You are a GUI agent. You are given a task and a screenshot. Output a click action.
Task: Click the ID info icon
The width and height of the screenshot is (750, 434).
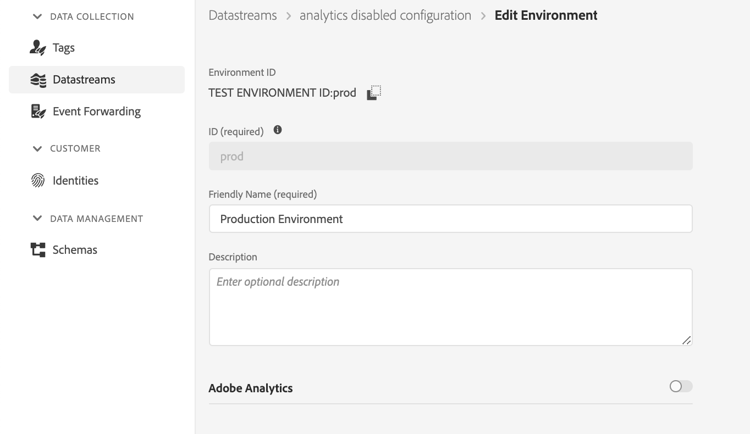coord(278,130)
